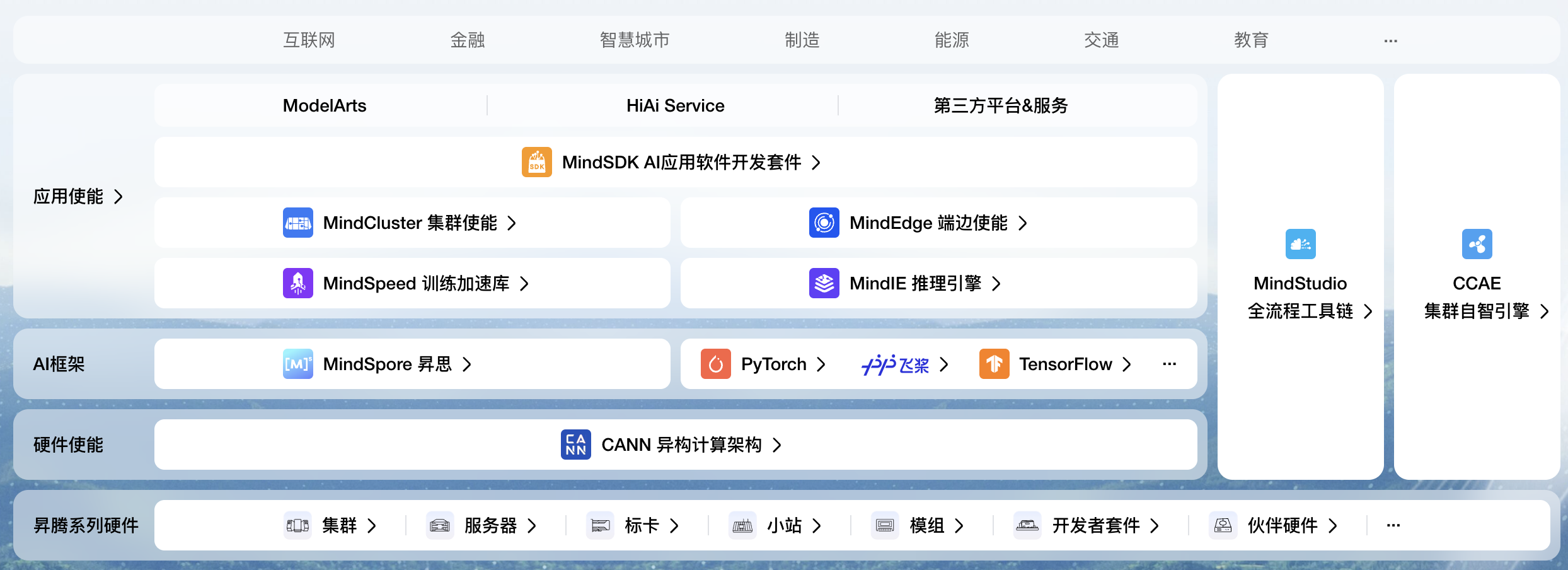Click the 昇腾系列硬件 row label
Screen dimensions: 1568x570
point(86,525)
